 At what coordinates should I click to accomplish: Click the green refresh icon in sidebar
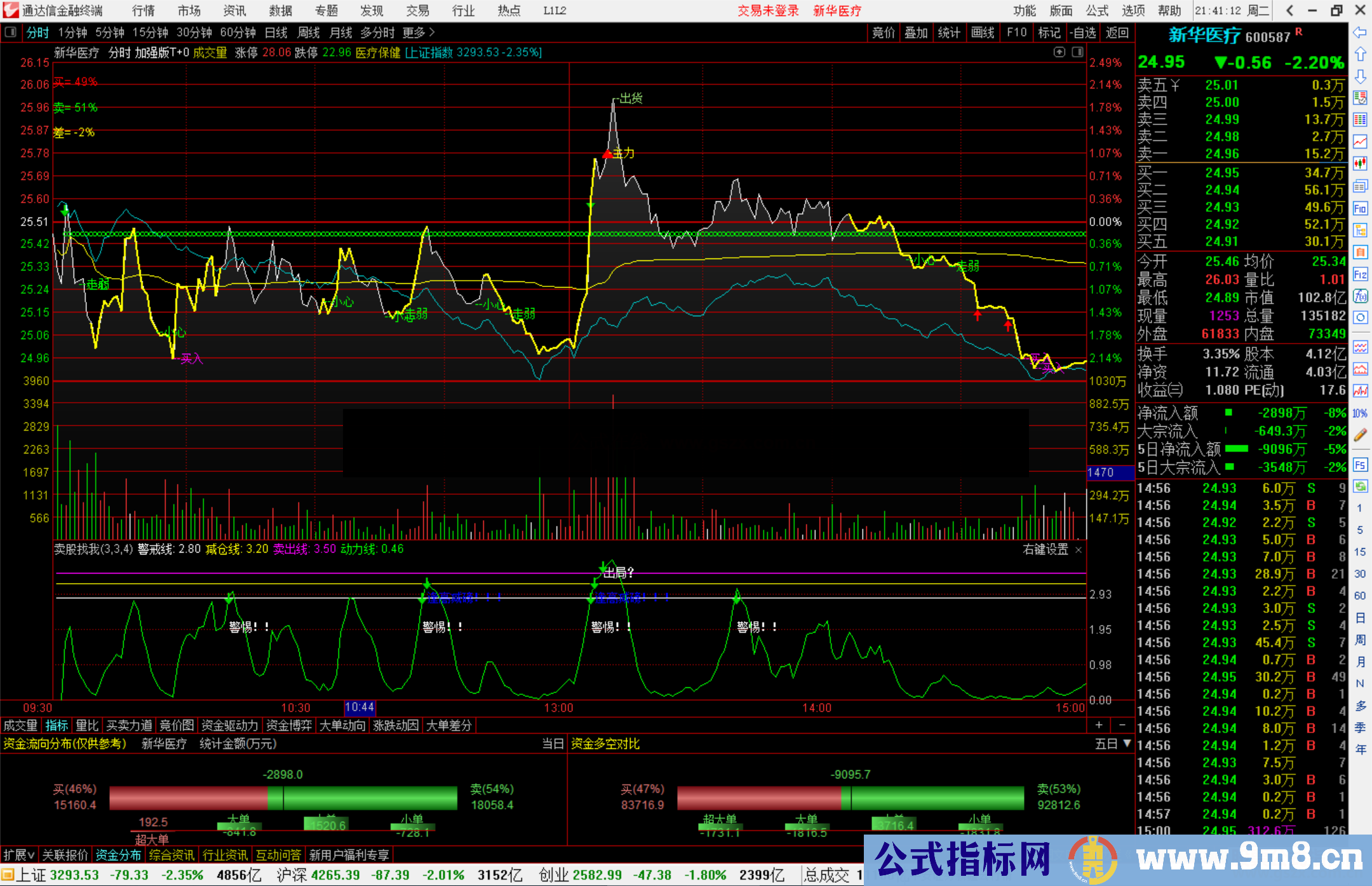point(1360,487)
